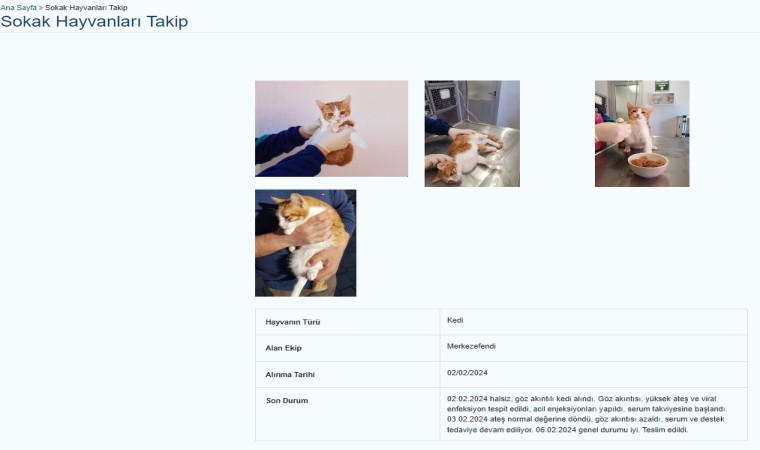The height and width of the screenshot is (450, 760).
Task: Open the Ana Sayfa breadcrumb link
Action: 18,8
